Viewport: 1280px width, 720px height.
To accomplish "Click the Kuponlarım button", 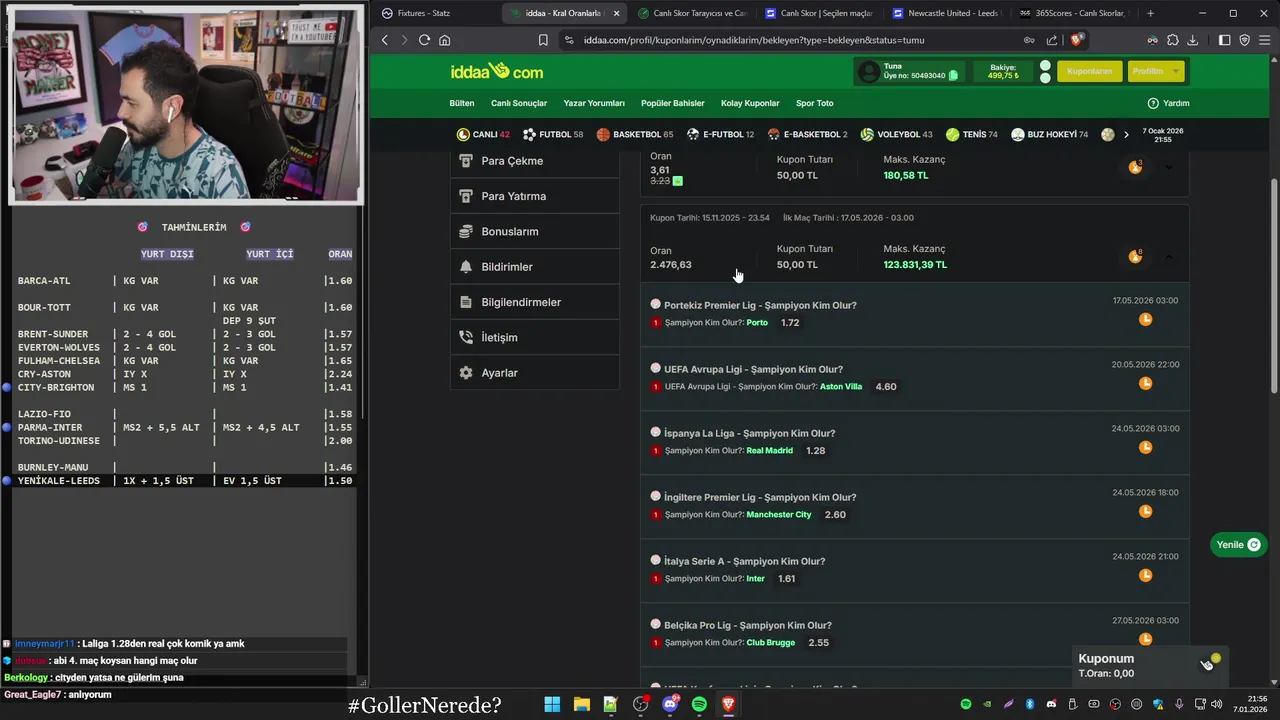I will tap(1090, 71).
